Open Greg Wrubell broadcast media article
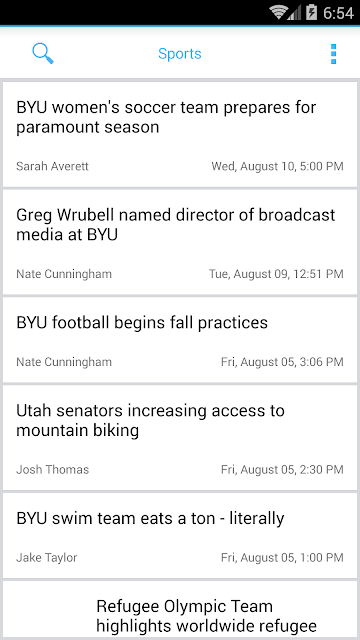This screenshot has width=360, height=640. (180, 242)
